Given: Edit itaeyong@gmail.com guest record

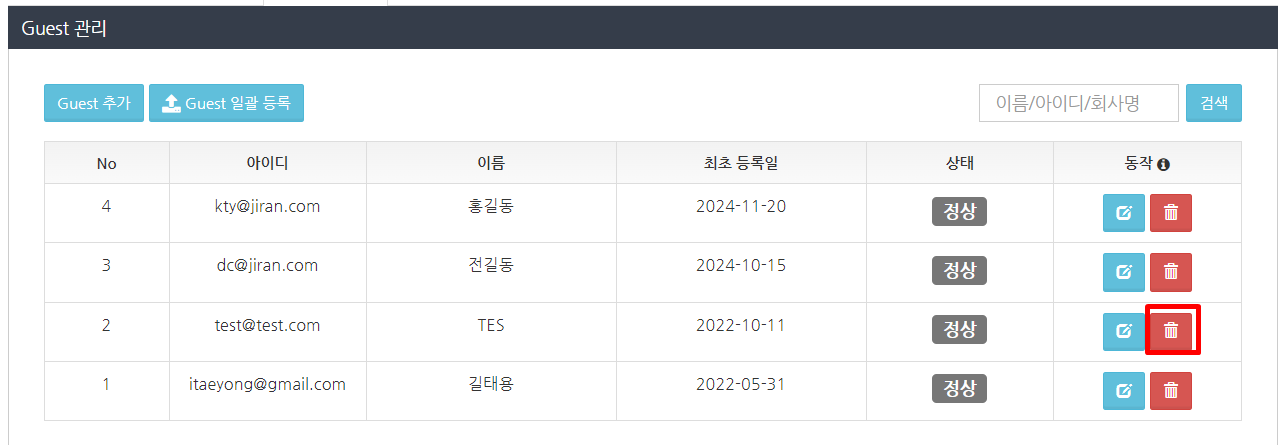Looking at the screenshot, I should (1123, 390).
